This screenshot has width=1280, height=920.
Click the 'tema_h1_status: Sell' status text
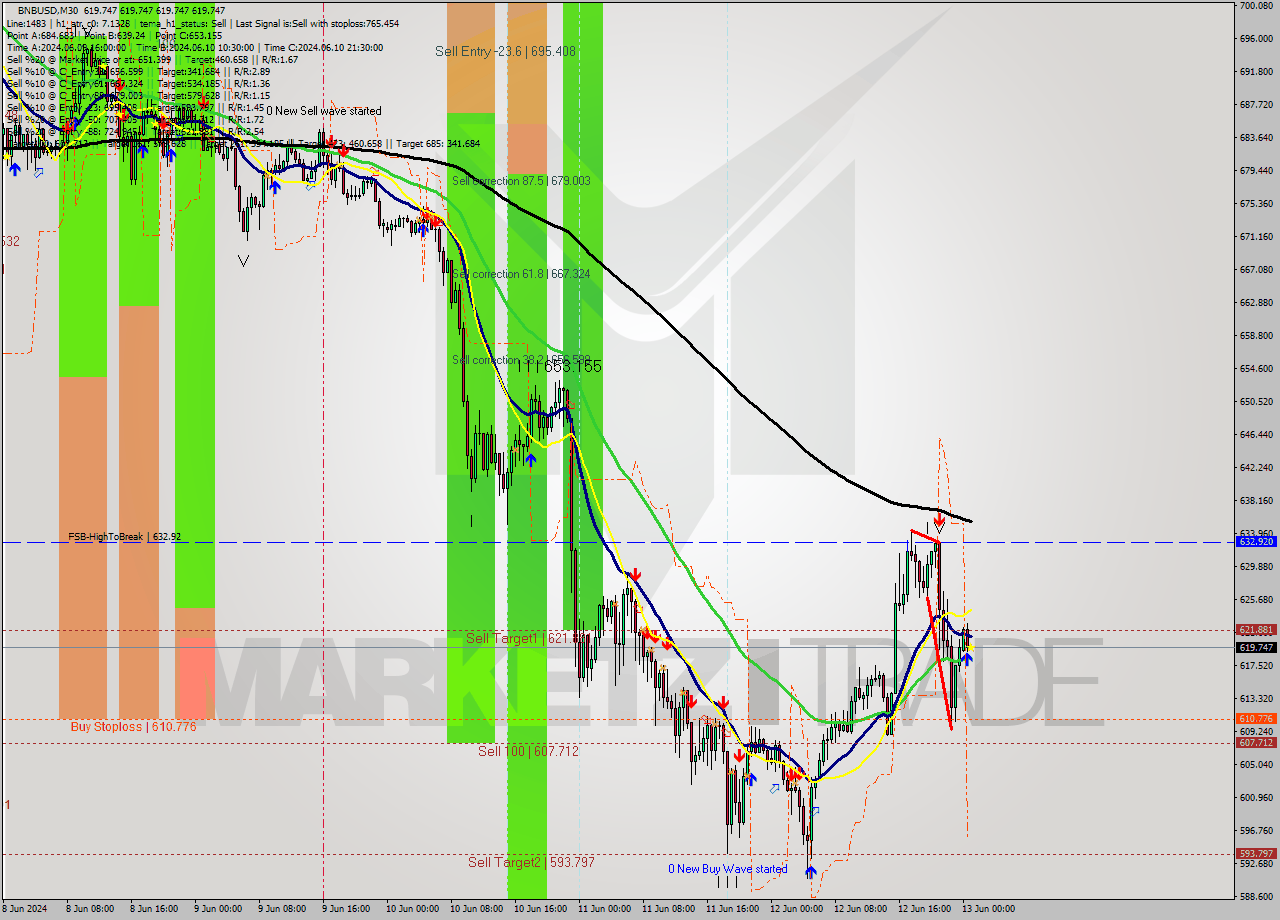pos(184,23)
